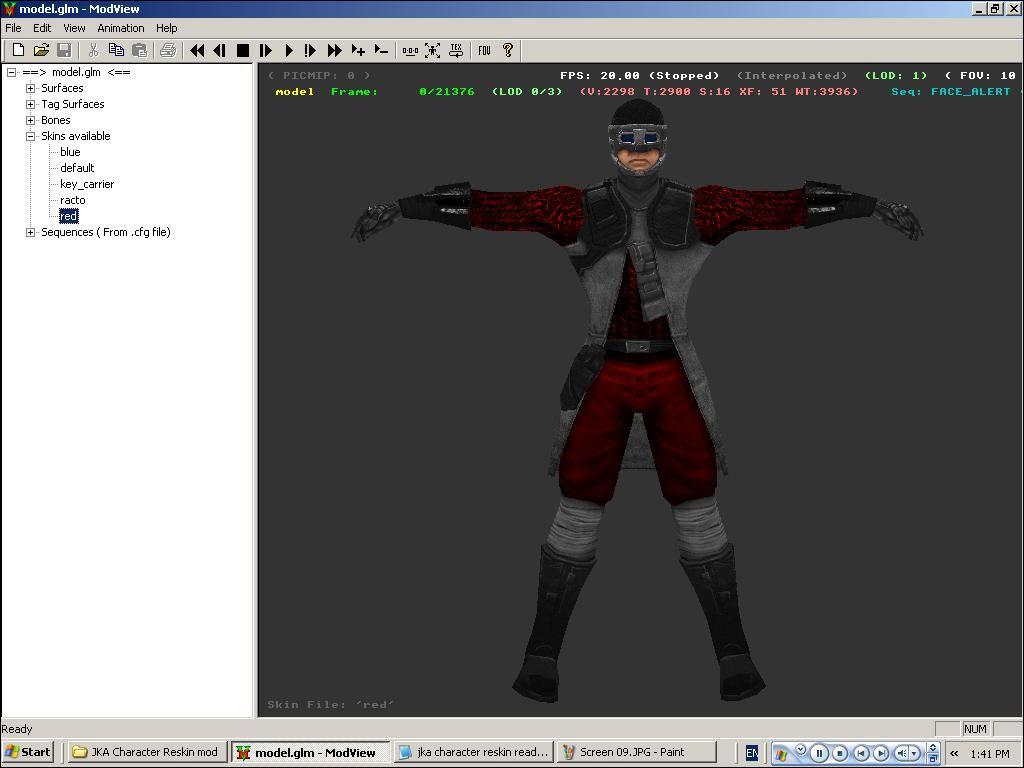This screenshot has height=768, width=1024.
Task: Expand the Sequences (From .cfg file) node
Action: point(31,232)
